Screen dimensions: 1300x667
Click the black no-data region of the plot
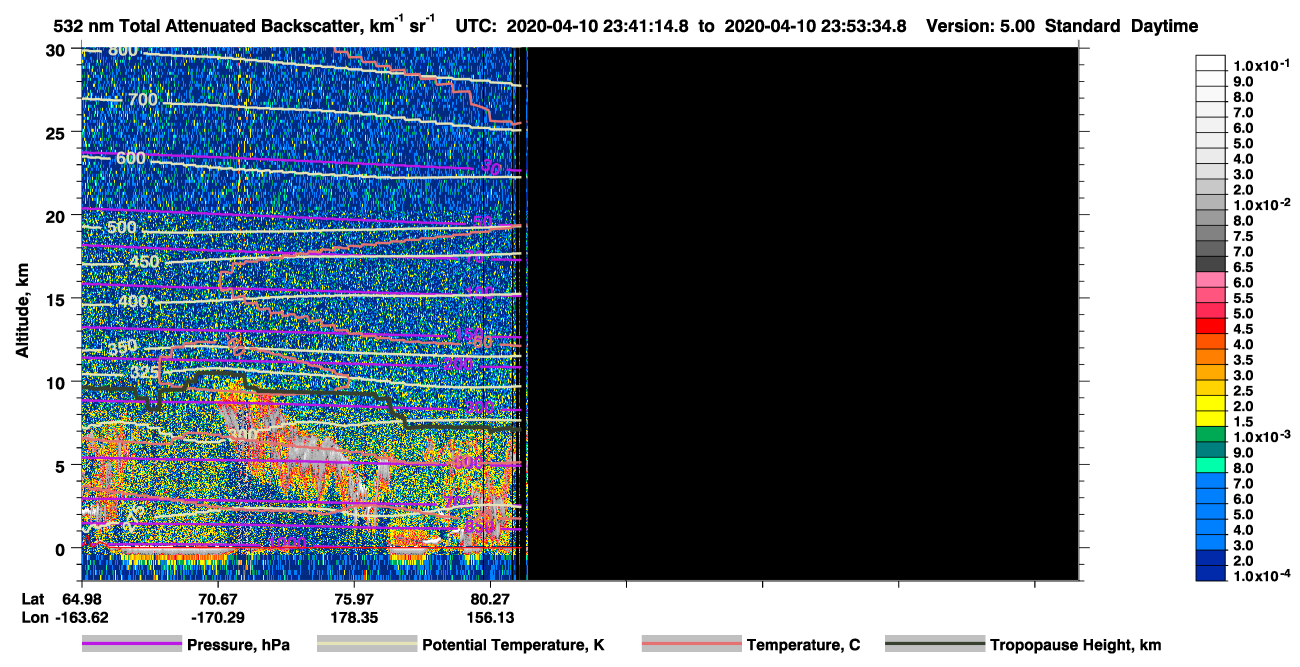coord(803,313)
